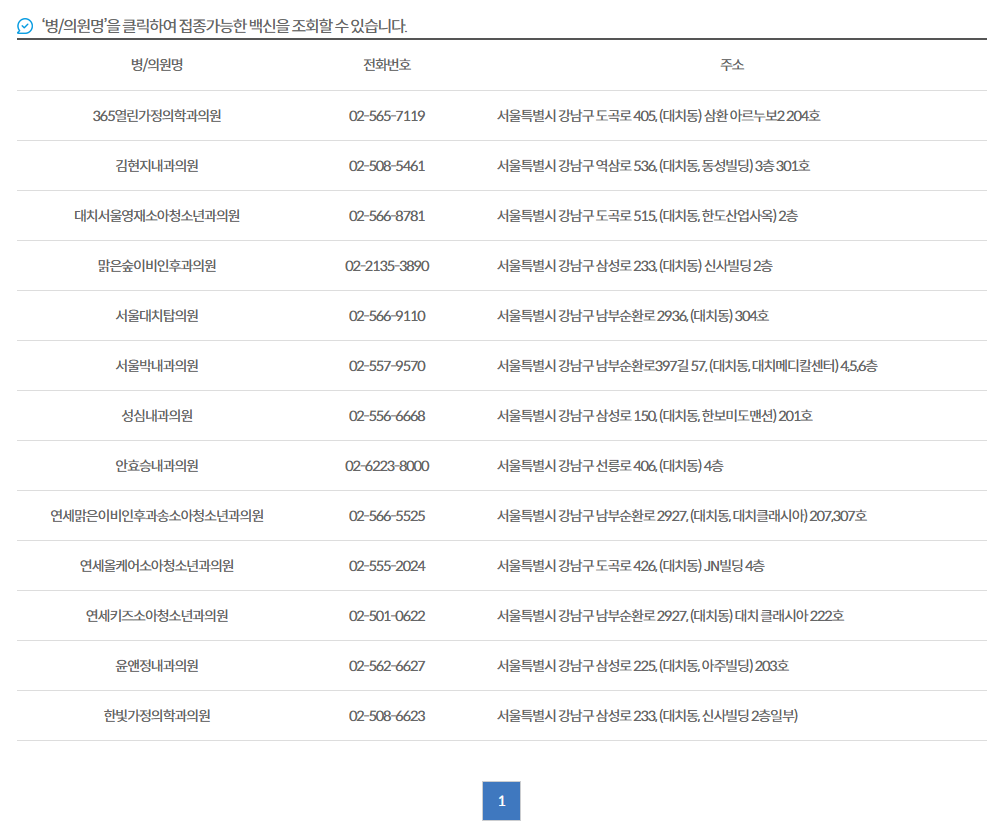Select the 전화번호 column header

(387, 65)
